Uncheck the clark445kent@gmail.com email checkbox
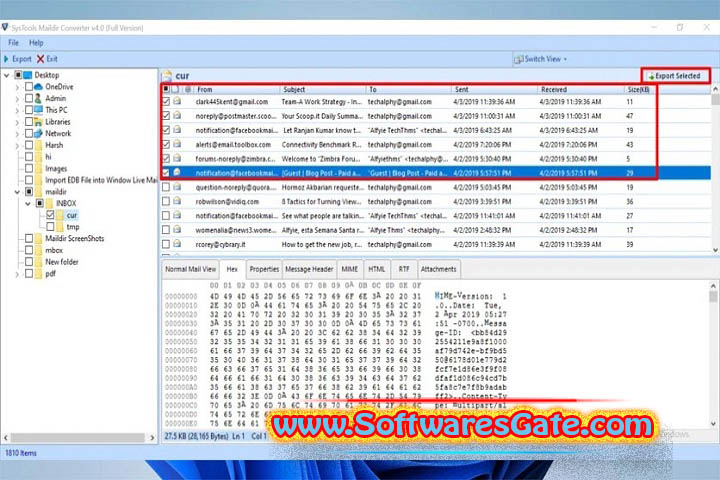Image resolution: width=720 pixels, height=480 pixels. (166, 102)
